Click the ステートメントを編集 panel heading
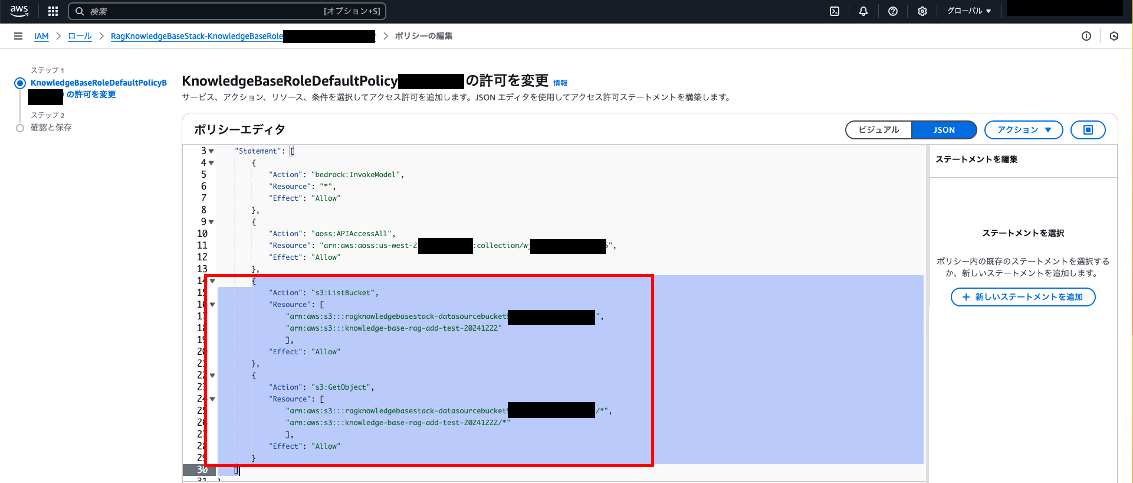1133x483 pixels. coord(976,159)
